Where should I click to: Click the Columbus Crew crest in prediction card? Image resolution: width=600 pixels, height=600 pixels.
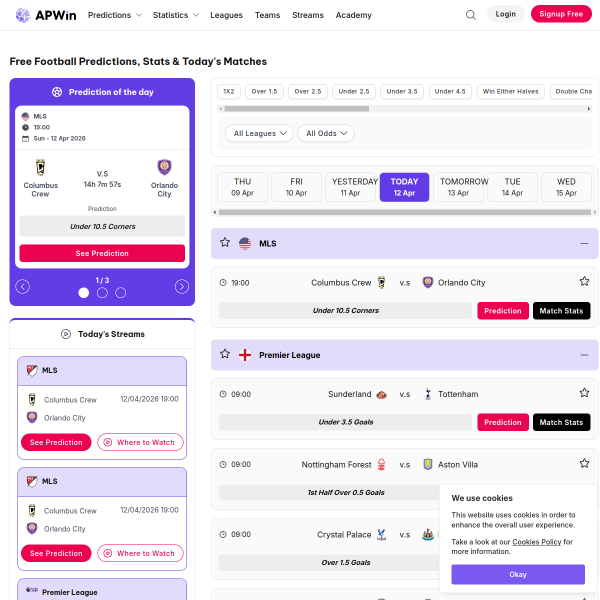point(41,167)
